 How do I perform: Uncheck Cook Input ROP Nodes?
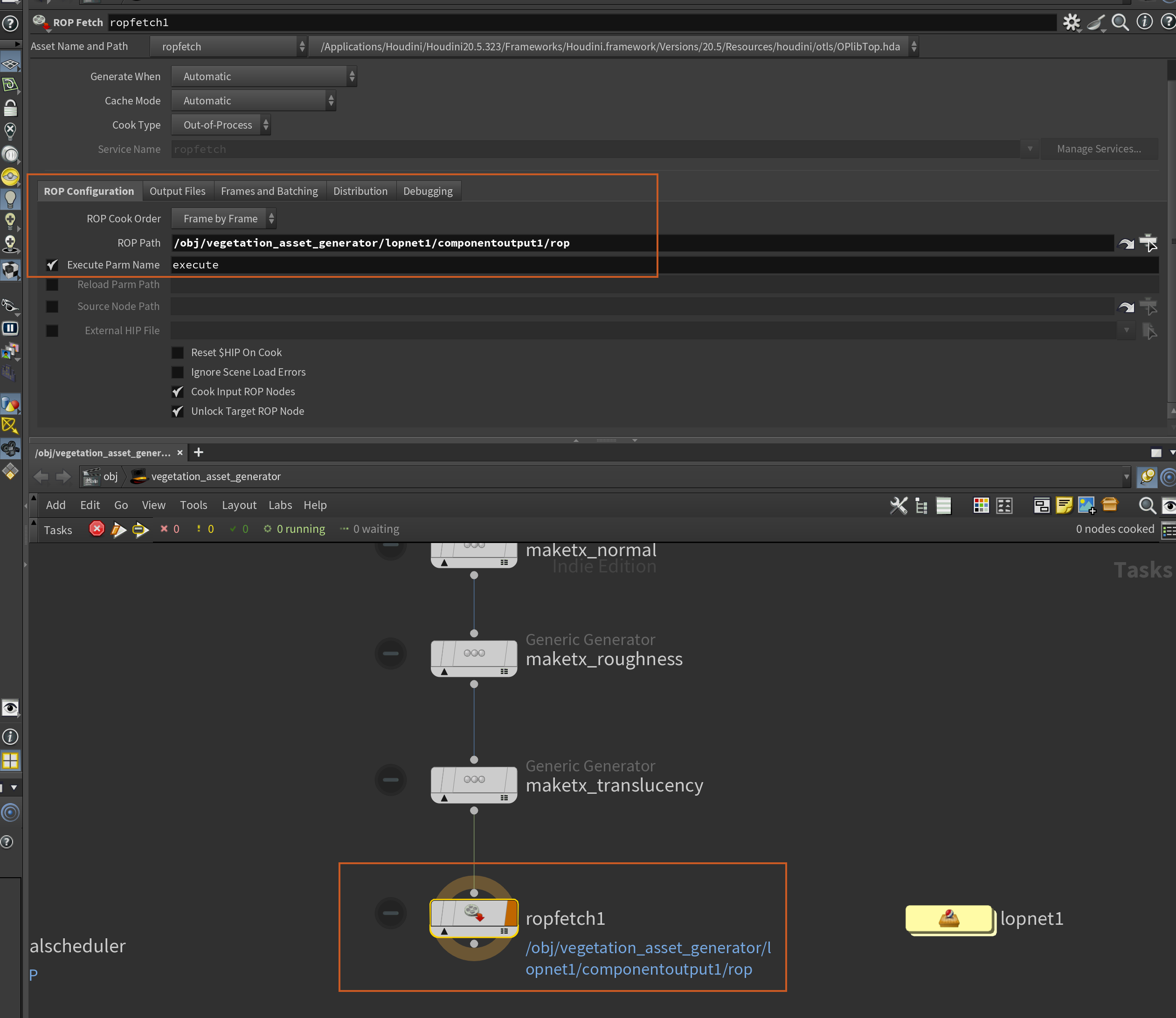[178, 392]
